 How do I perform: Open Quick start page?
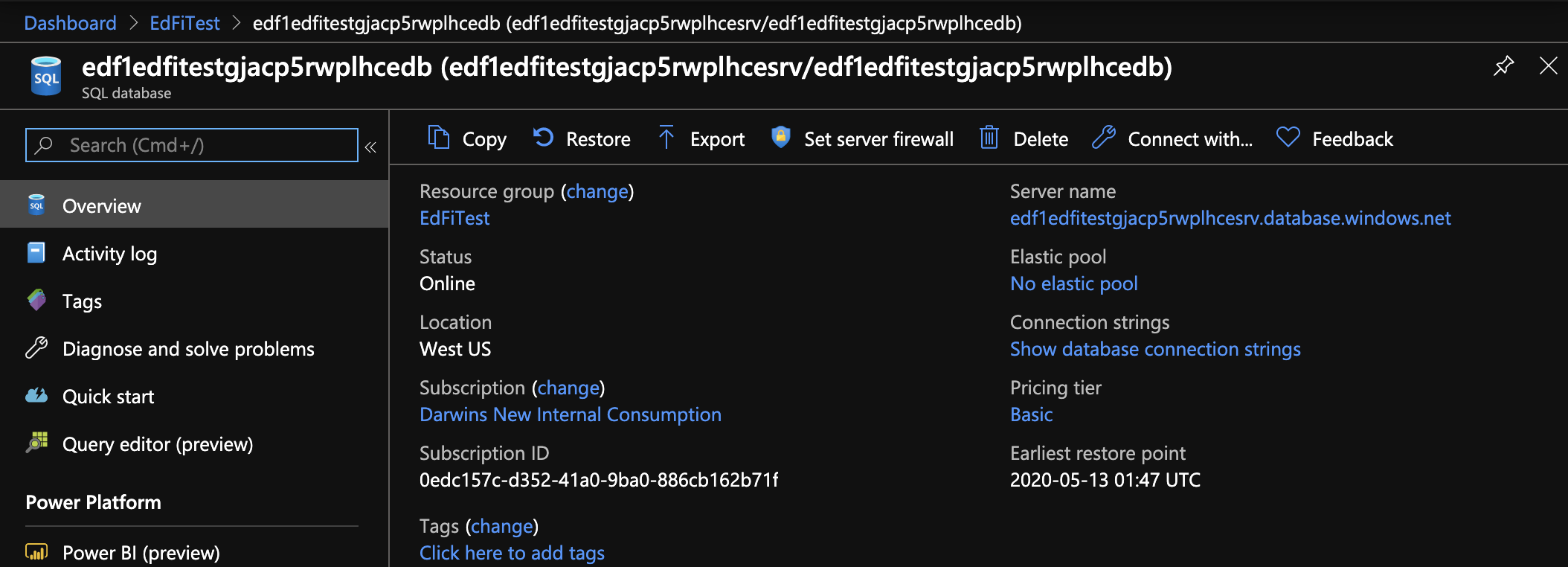tap(194, 397)
